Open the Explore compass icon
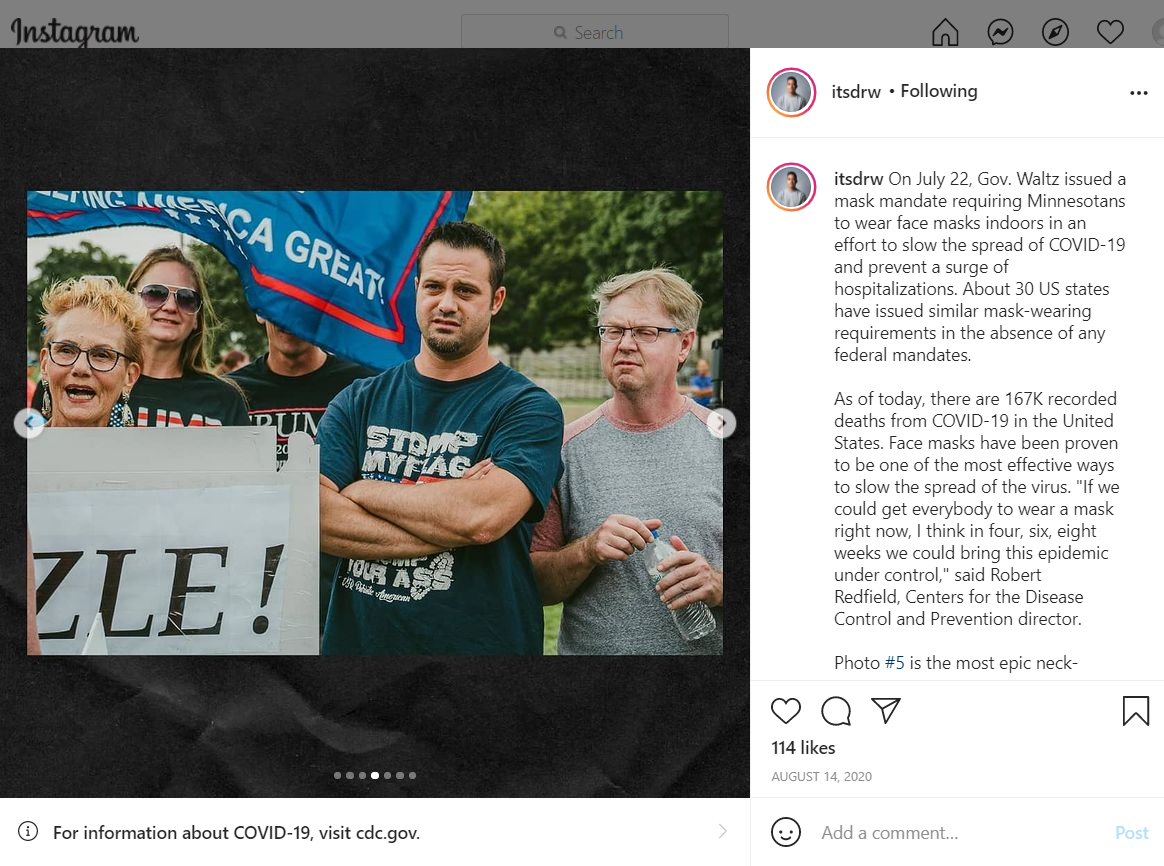The height and width of the screenshot is (866, 1164). tap(1055, 32)
